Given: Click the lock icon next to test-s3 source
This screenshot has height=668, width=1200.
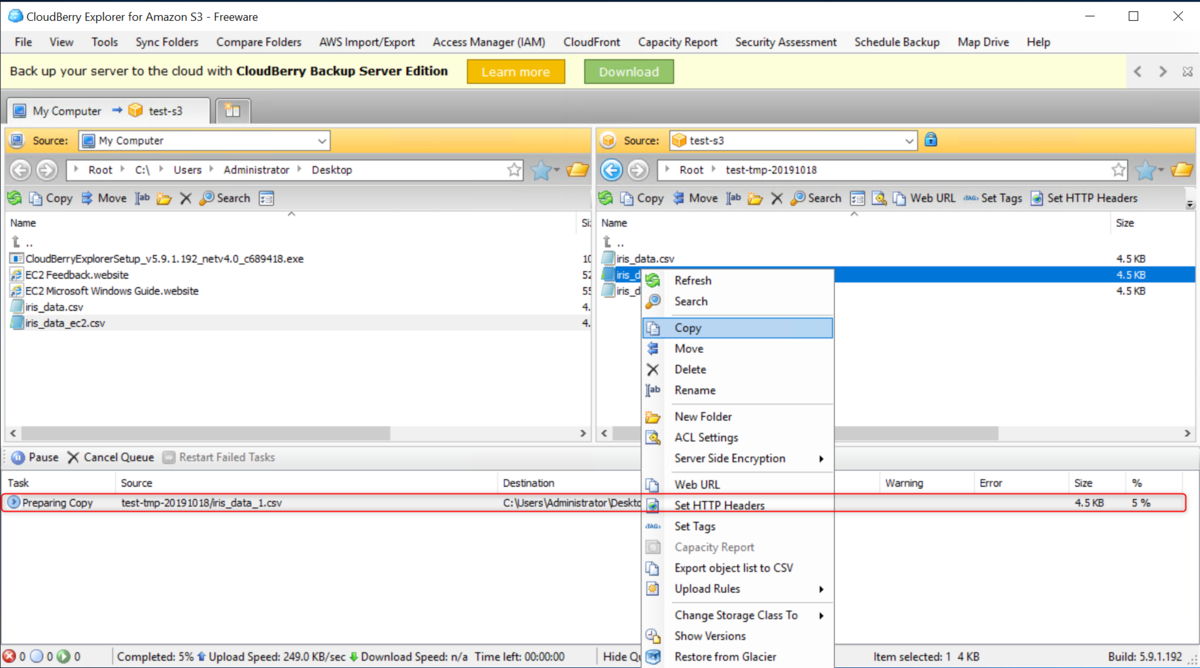Looking at the screenshot, I should pyautogui.click(x=931, y=140).
